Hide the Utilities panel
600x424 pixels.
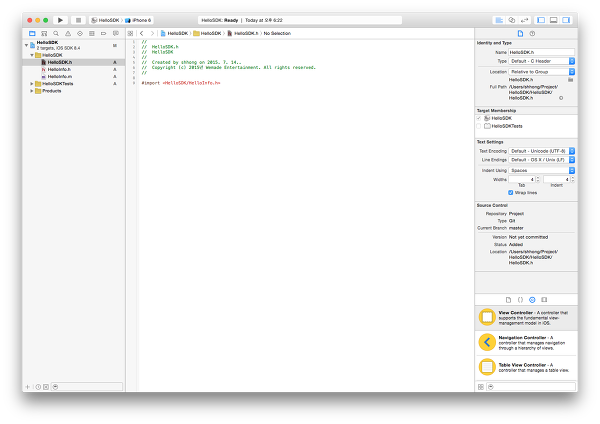[x=566, y=20]
